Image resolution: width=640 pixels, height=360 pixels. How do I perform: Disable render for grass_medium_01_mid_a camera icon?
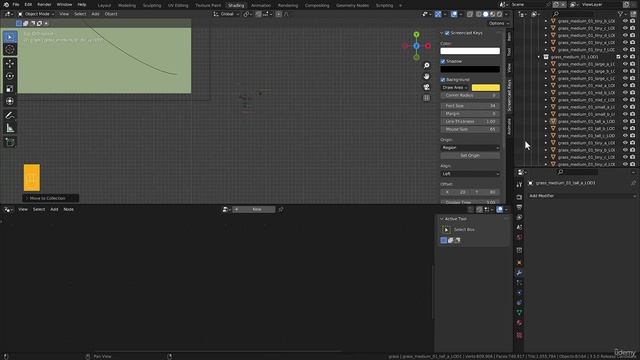coord(632,85)
